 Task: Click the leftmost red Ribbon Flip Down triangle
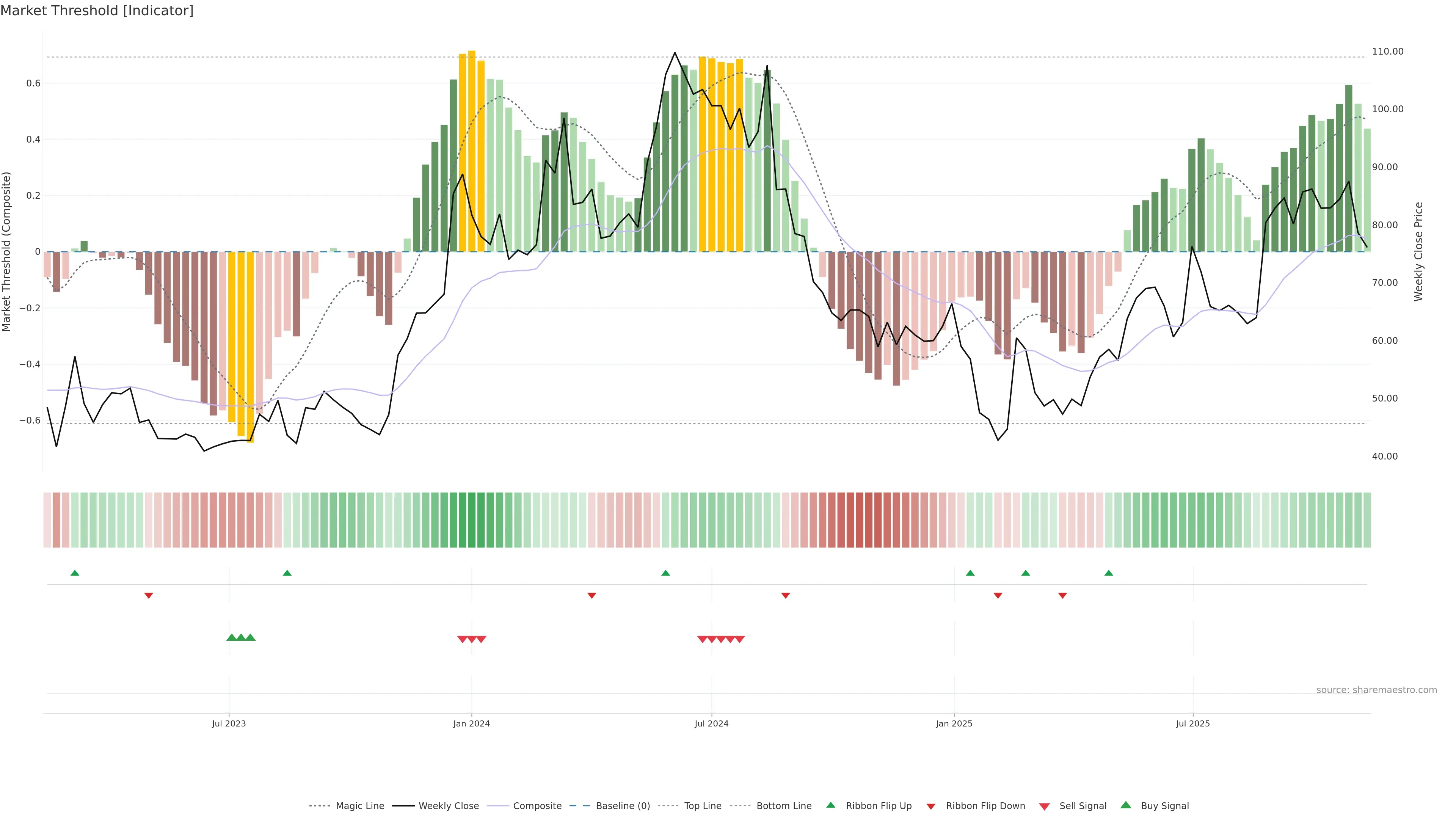pyautogui.click(x=149, y=596)
